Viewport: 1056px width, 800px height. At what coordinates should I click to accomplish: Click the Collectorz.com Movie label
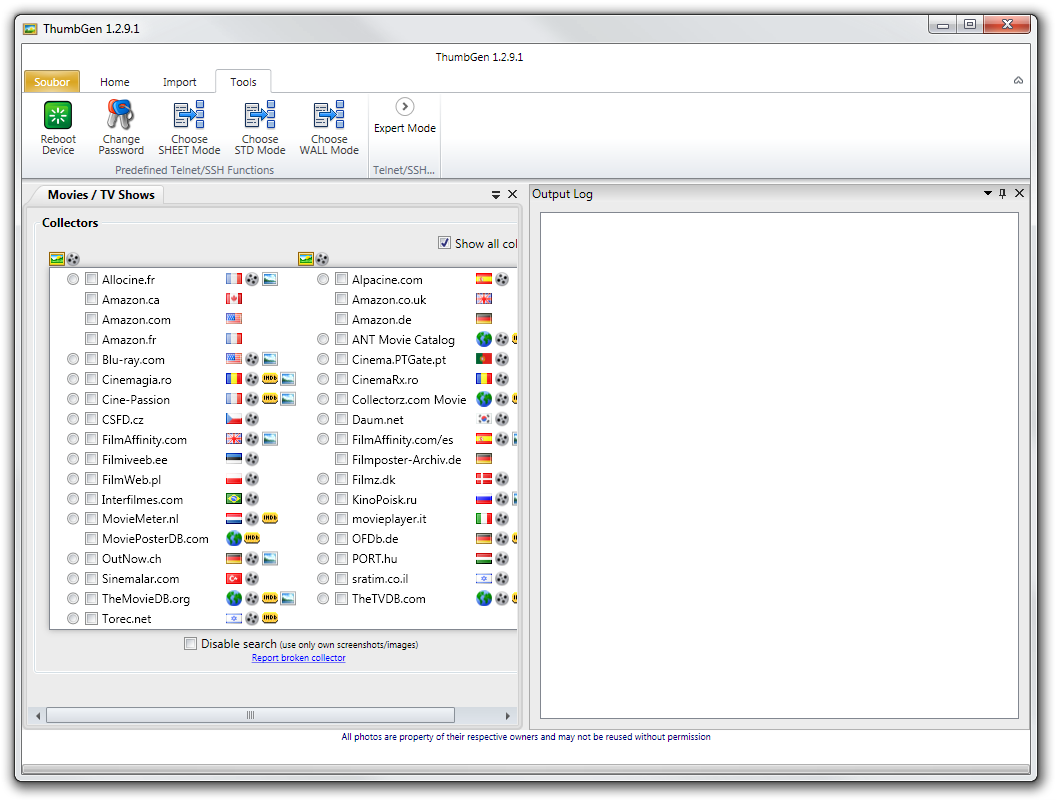409,399
